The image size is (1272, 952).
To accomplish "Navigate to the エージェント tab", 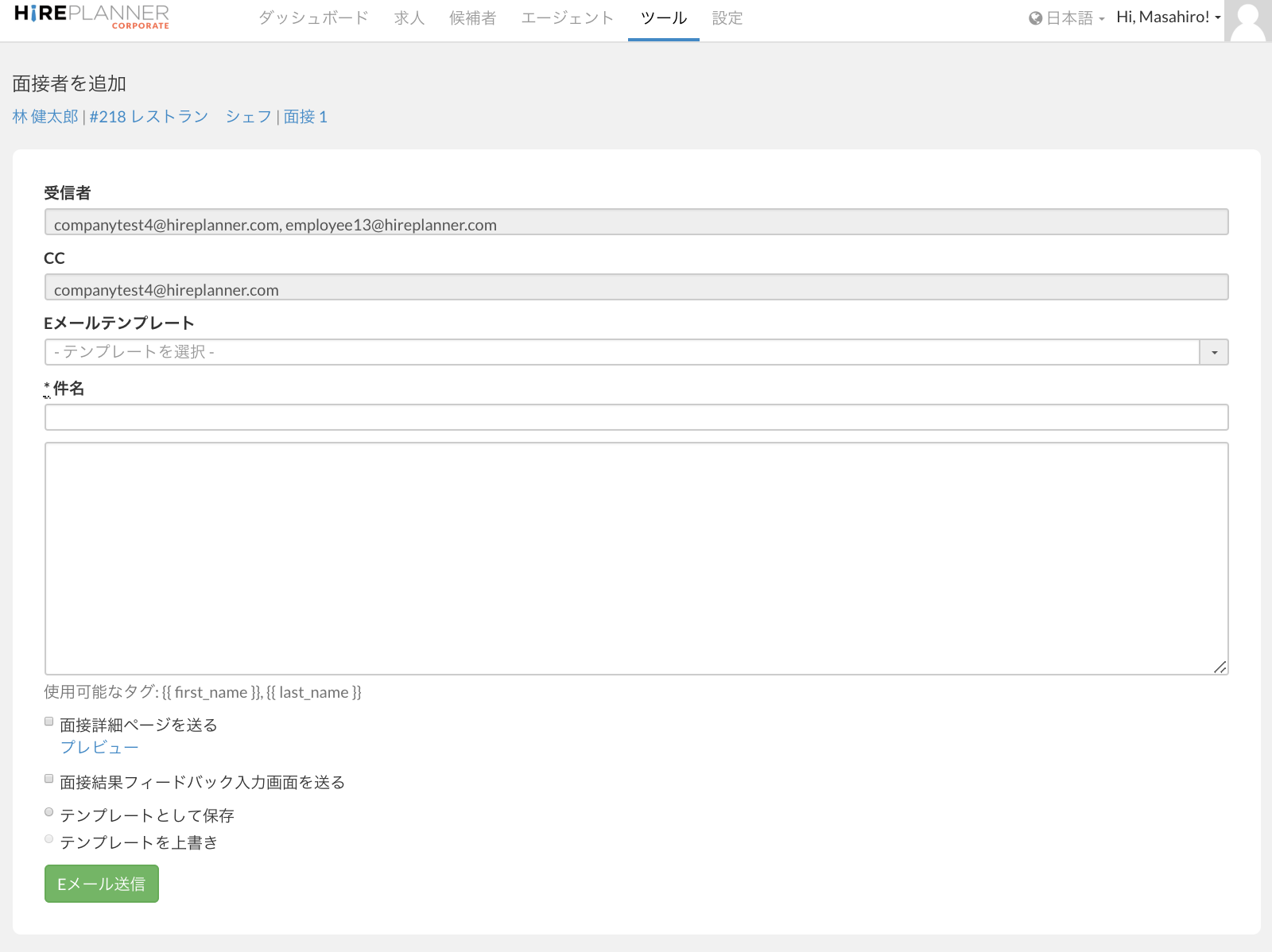I will pyautogui.click(x=568, y=18).
